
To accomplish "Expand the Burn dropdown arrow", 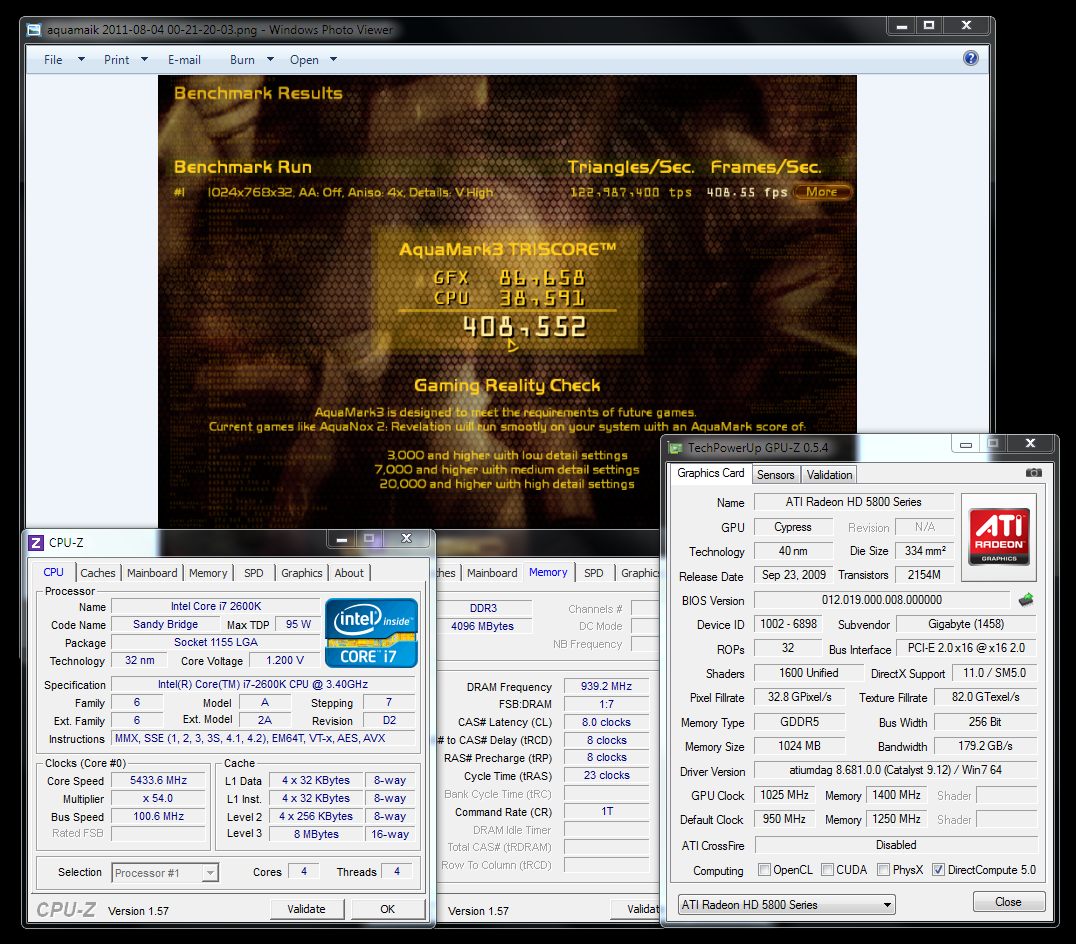I will pos(270,60).
